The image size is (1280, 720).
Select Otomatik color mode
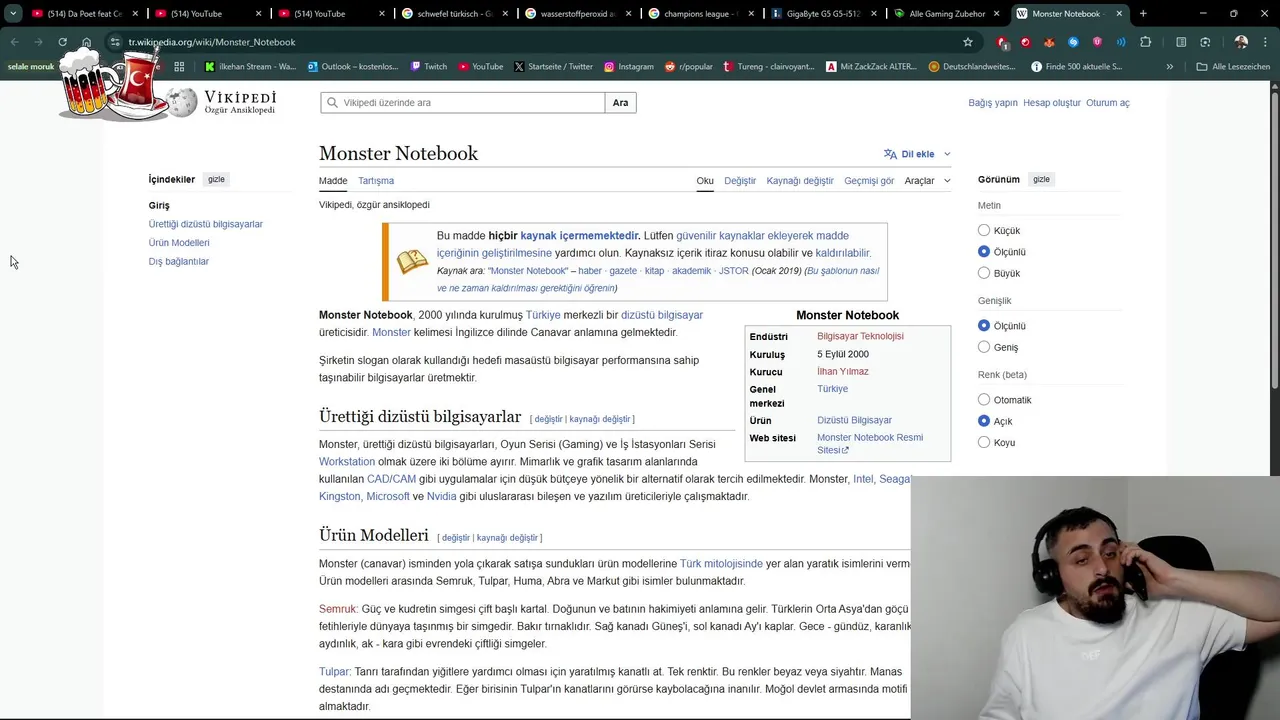[984, 400]
